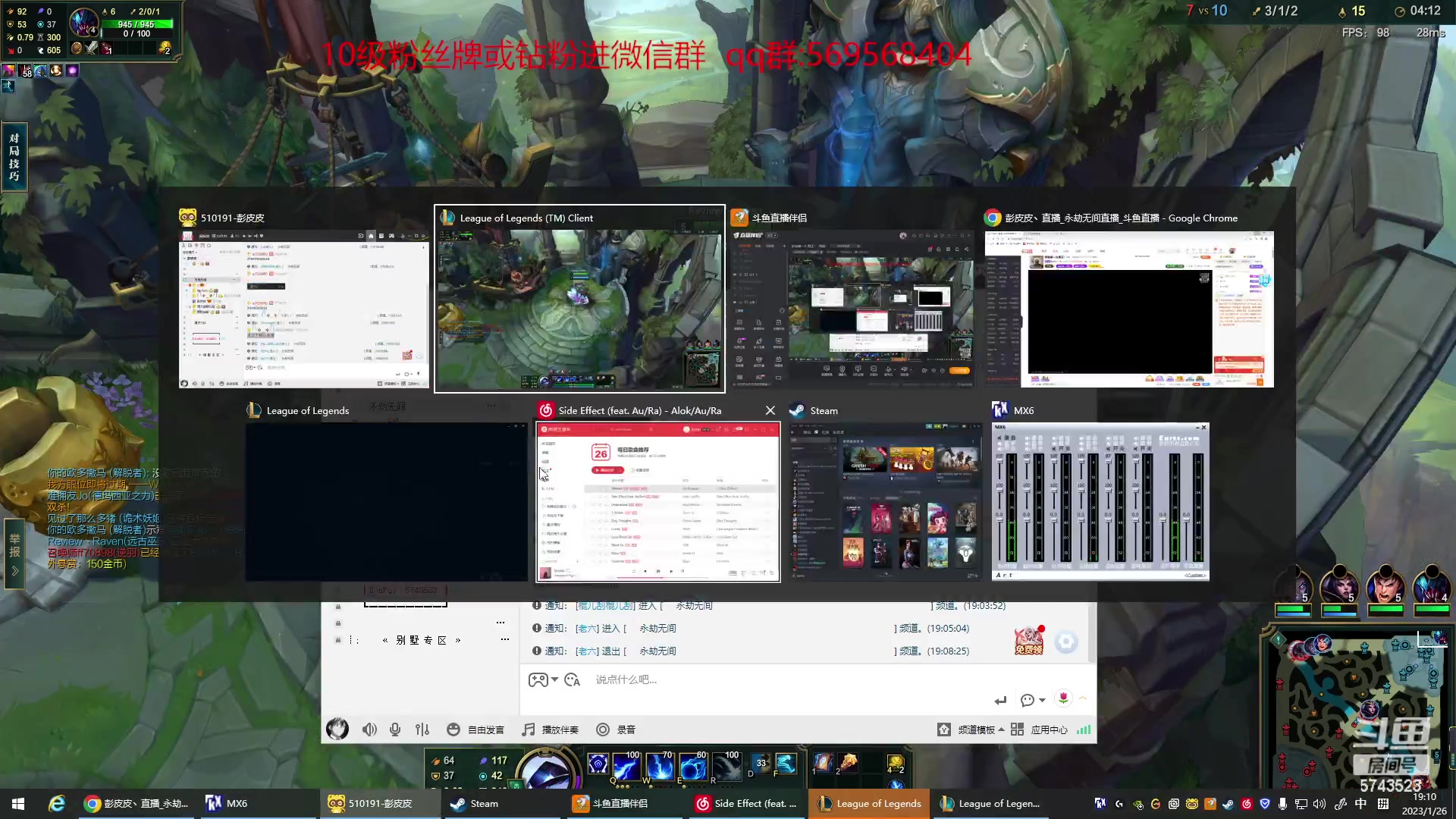This screenshot has width=1456, height=819.
Task: Toggle the 中 input language indicator
Action: coord(1361,804)
